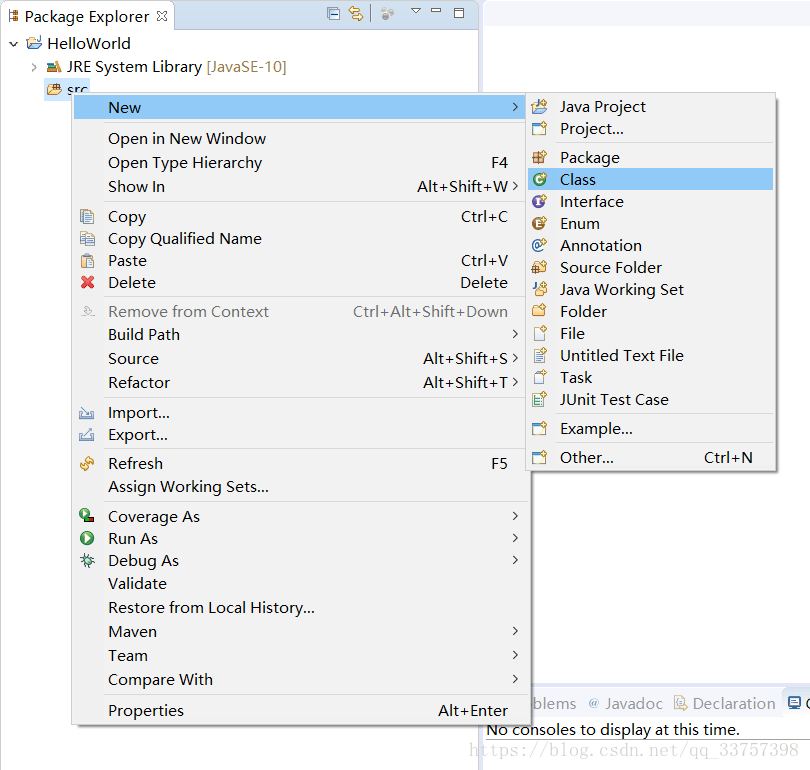Expand the Build Path submenu
The height and width of the screenshot is (770, 810).
pyautogui.click(x=143, y=334)
